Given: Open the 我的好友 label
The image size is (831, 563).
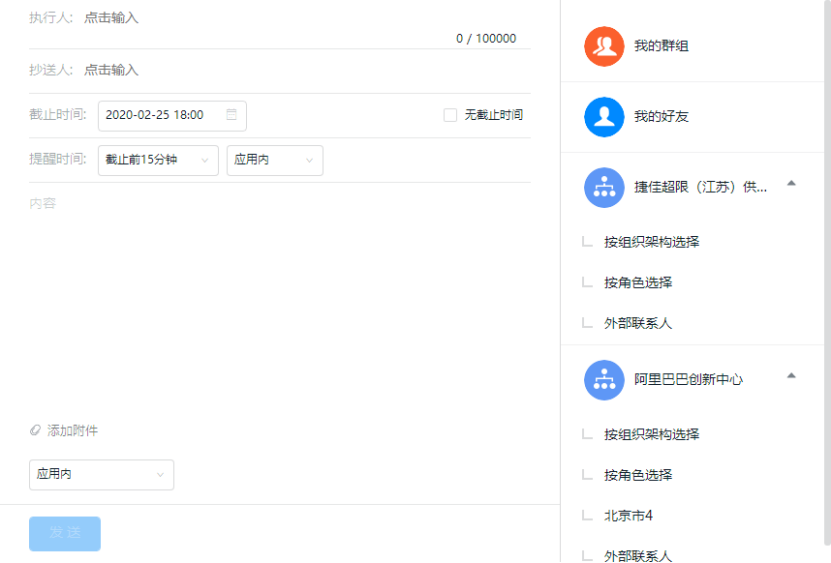Looking at the screenshot, I should pyautogui.click(x=661, y=117).
